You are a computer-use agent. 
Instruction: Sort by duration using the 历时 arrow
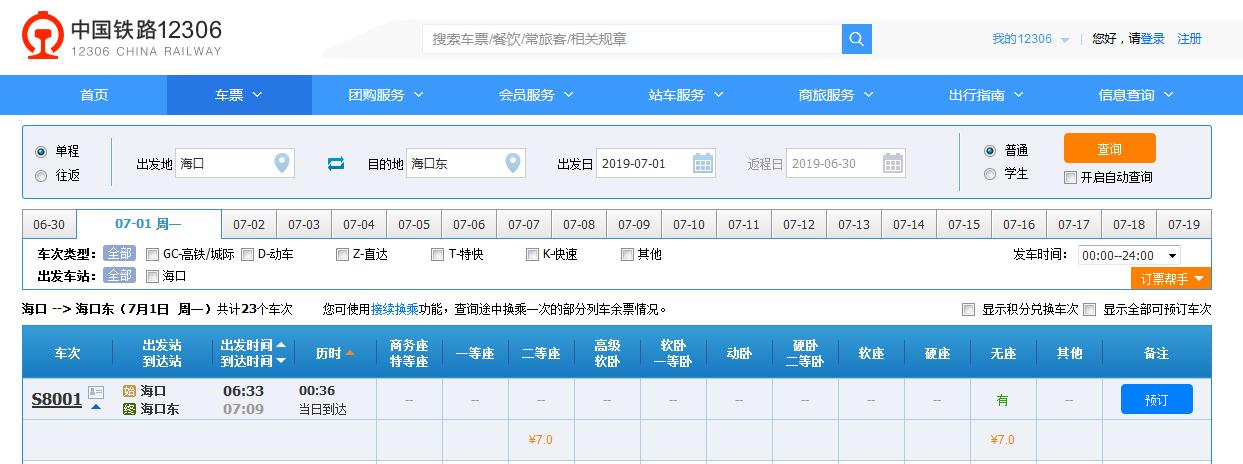(350, 353)
